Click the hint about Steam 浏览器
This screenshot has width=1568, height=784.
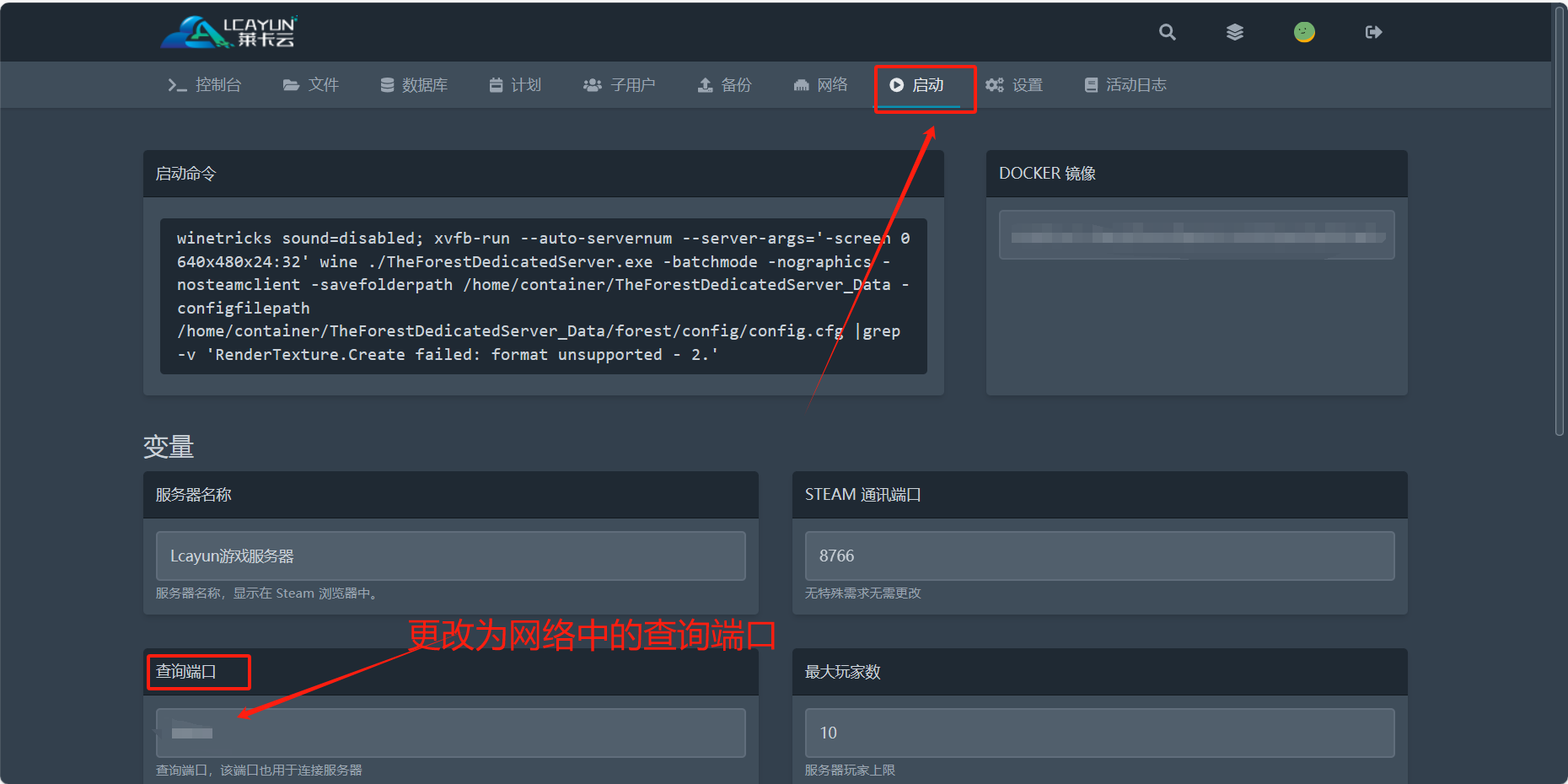point(267,593)
